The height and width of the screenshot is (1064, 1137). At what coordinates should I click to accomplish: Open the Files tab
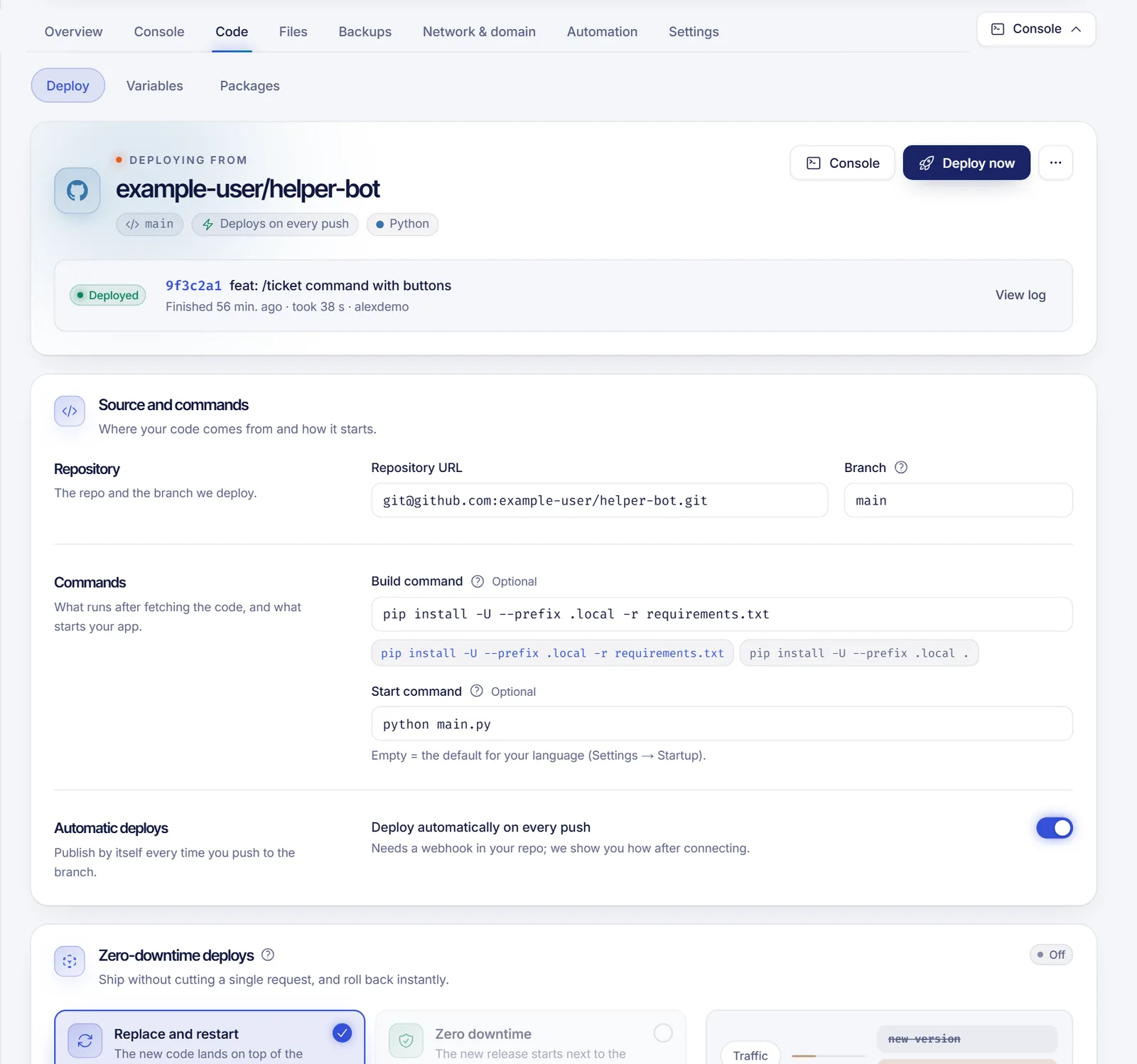coord(293,32)
